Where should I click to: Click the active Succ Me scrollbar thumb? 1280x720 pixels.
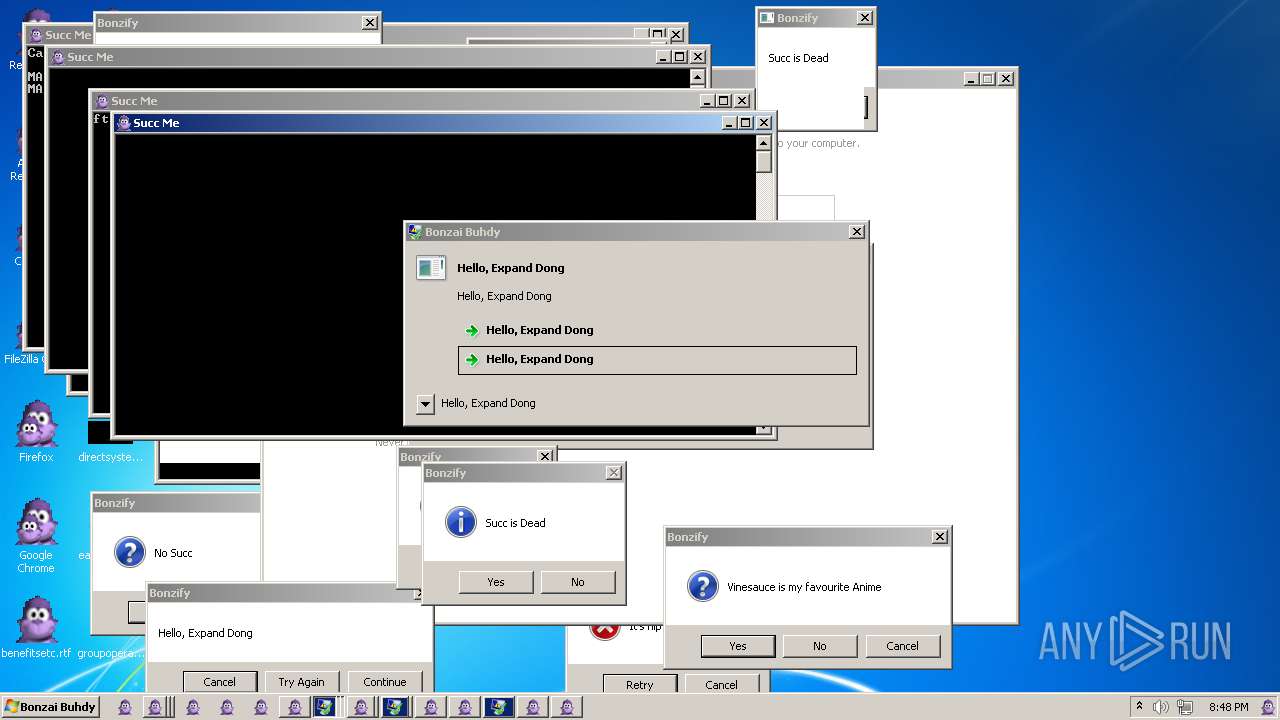[764, 162]
